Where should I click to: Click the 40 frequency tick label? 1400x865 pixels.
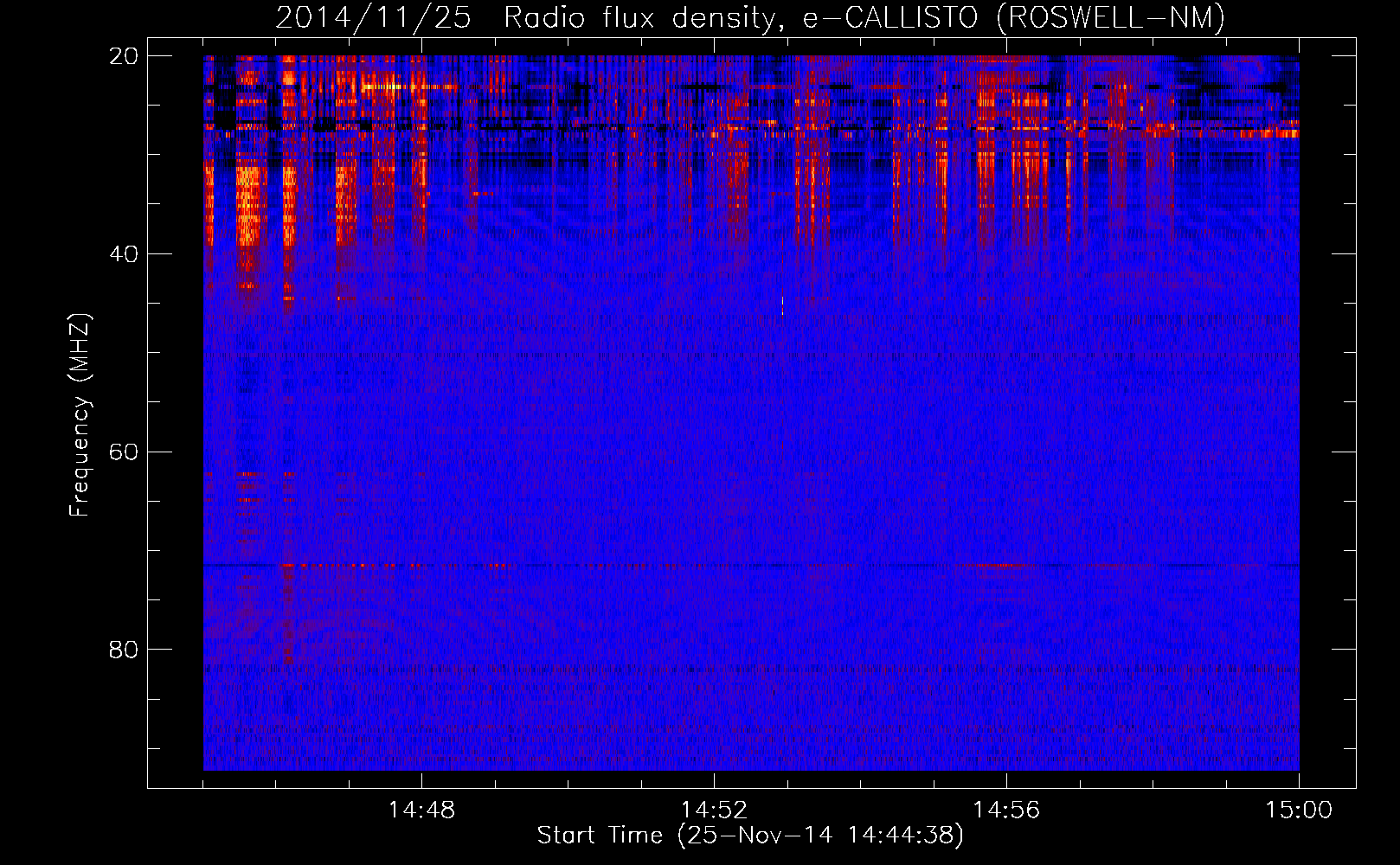(x=125, y=254)
